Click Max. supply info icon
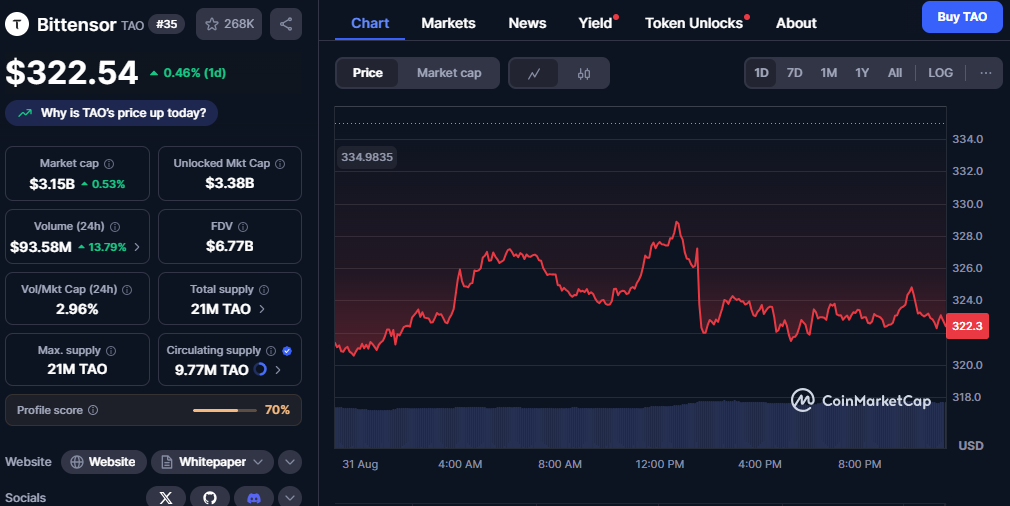The image size is (1010, 506). [111, 351]
